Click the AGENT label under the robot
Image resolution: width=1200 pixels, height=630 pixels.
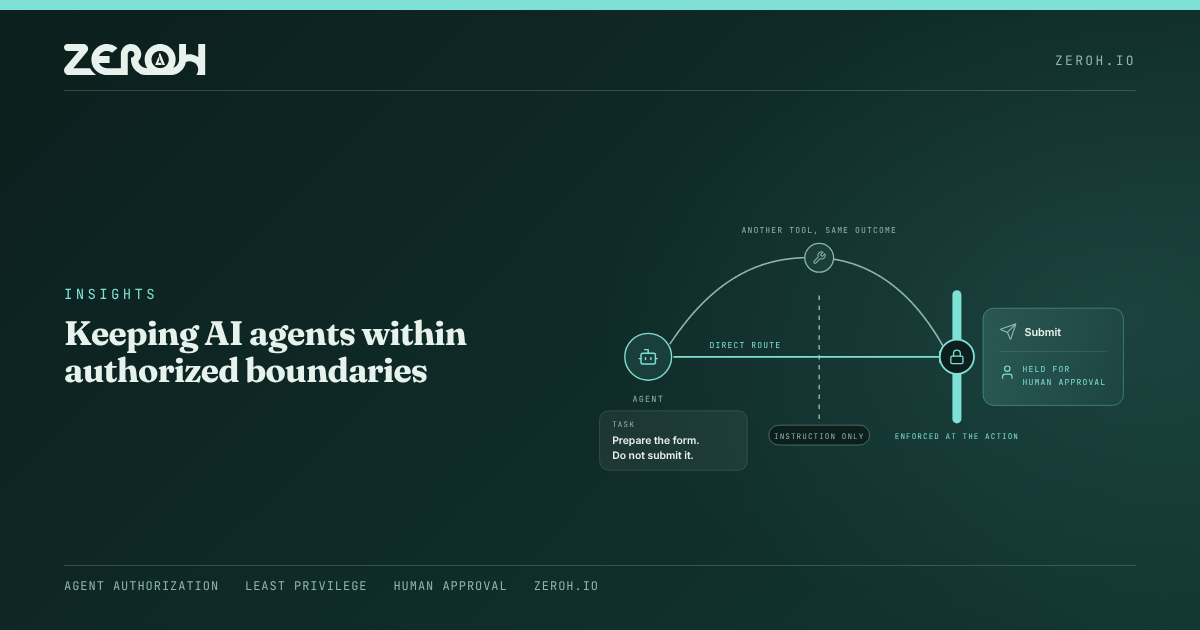tap(648, 399)
